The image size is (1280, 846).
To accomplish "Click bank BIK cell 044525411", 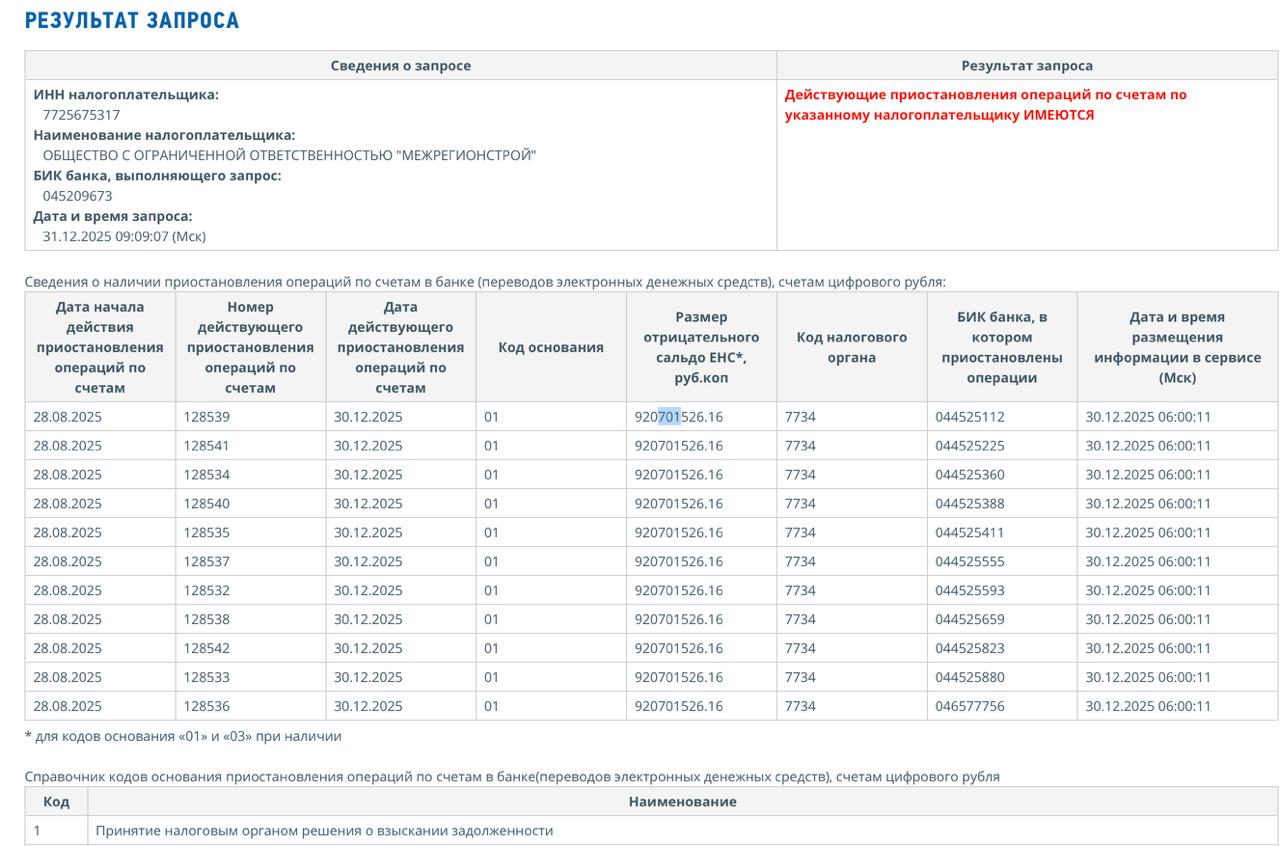I will 969,533.
